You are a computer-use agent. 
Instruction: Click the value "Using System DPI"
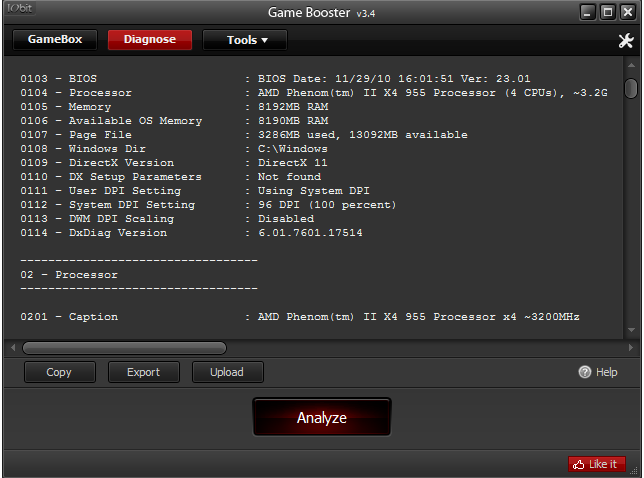tap(313, 190)
